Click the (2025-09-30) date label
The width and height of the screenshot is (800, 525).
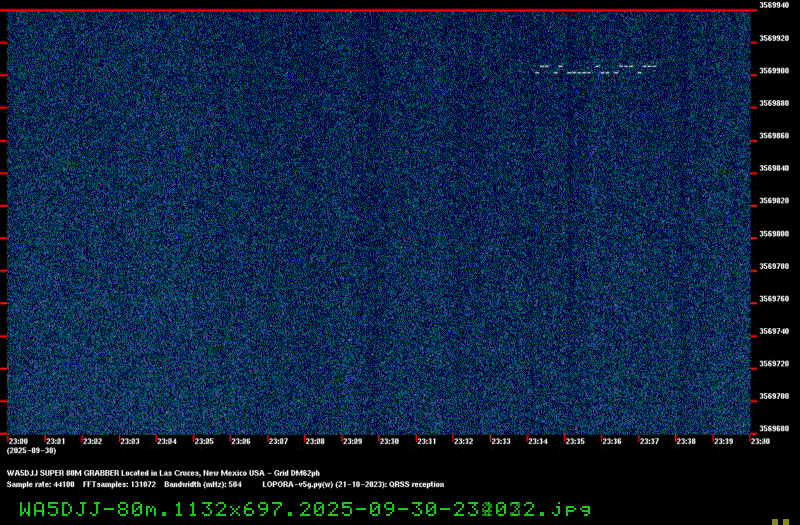(31, 451)
